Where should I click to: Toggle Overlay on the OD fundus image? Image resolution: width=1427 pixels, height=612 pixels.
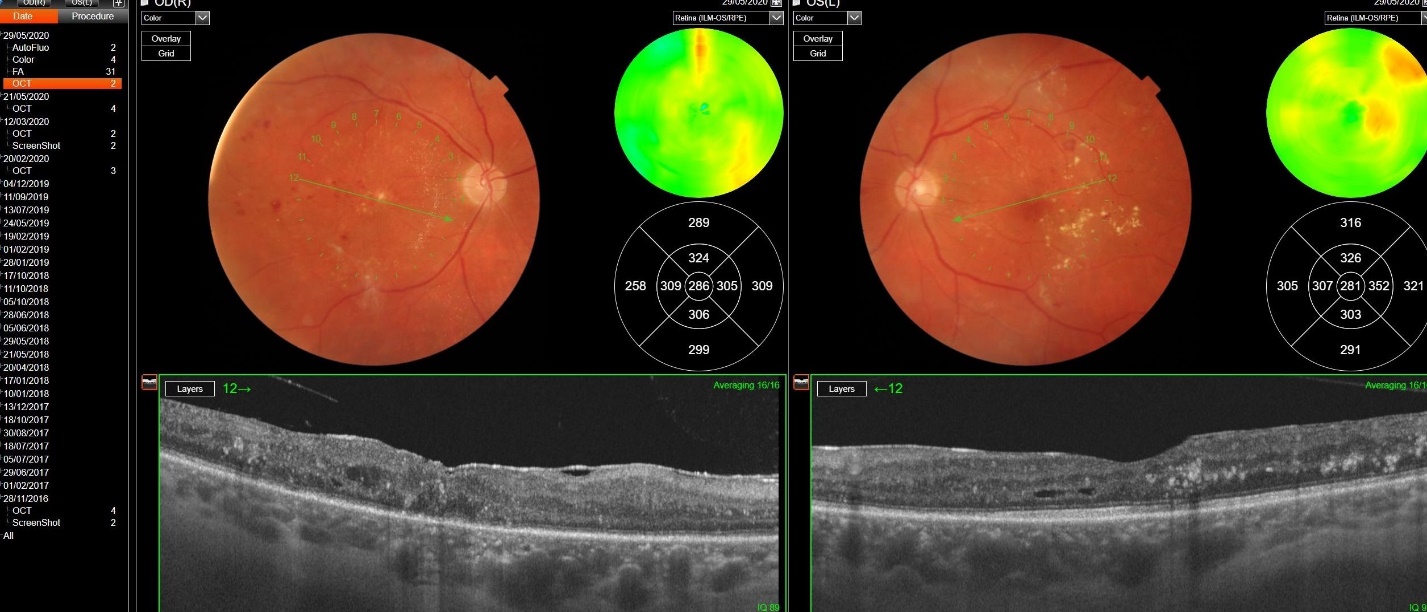click(166, 39)
